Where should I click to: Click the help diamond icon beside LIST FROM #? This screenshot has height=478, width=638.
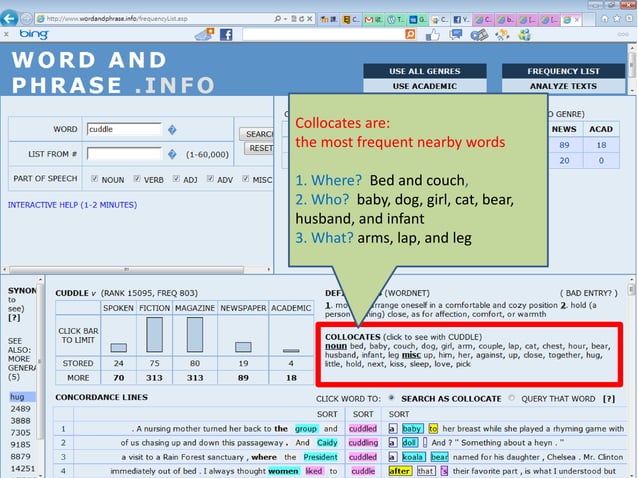coord(173,155)
